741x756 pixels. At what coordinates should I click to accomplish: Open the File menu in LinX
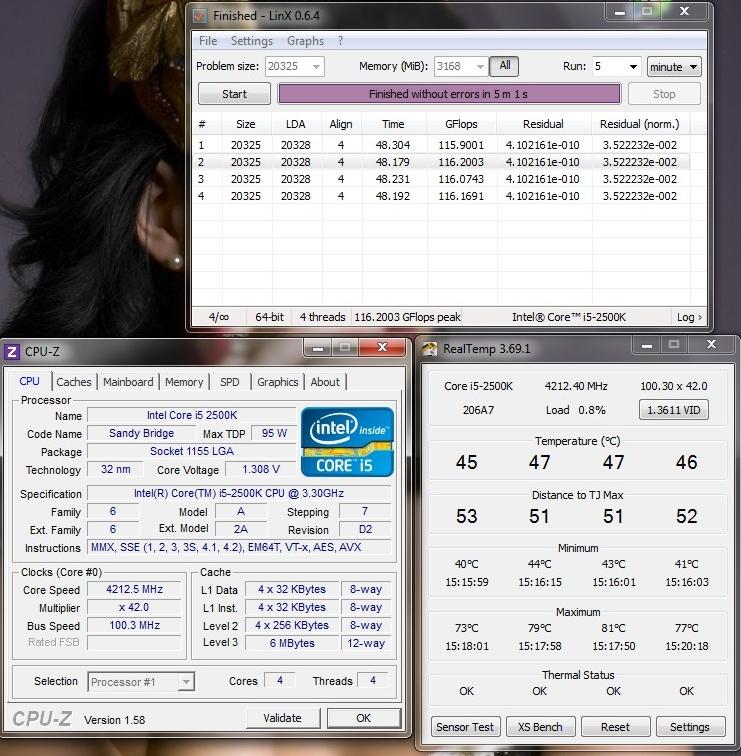pos(208,41)
